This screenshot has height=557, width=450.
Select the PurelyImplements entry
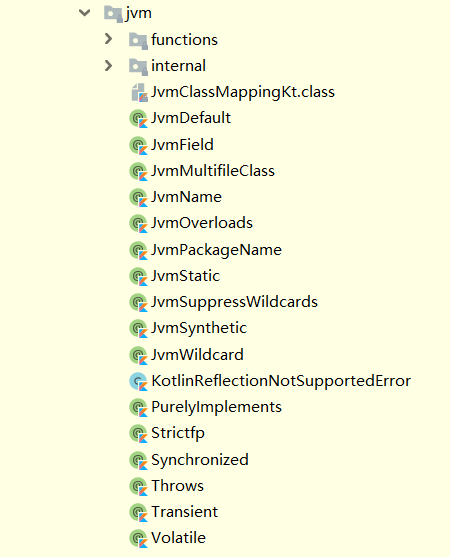(216, 407)
